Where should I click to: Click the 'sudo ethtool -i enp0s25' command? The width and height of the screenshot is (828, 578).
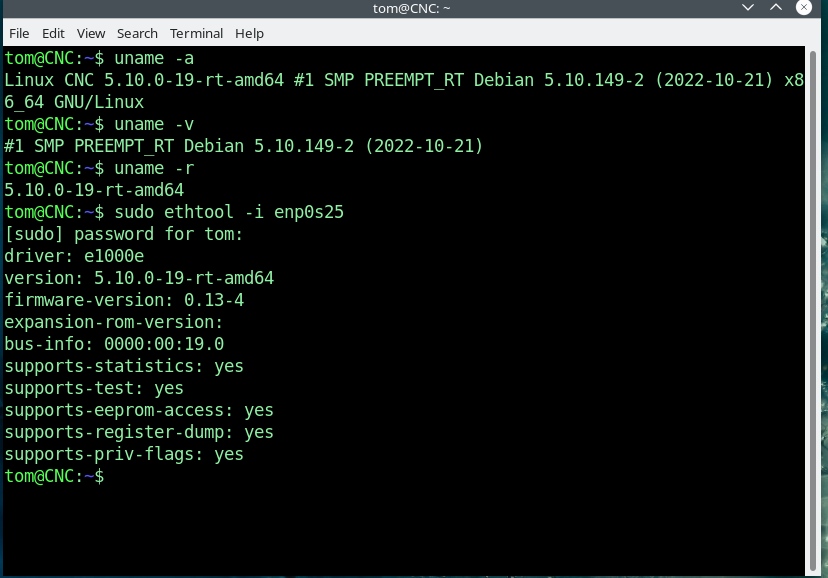pyautogui.click(x=230, y=212)
